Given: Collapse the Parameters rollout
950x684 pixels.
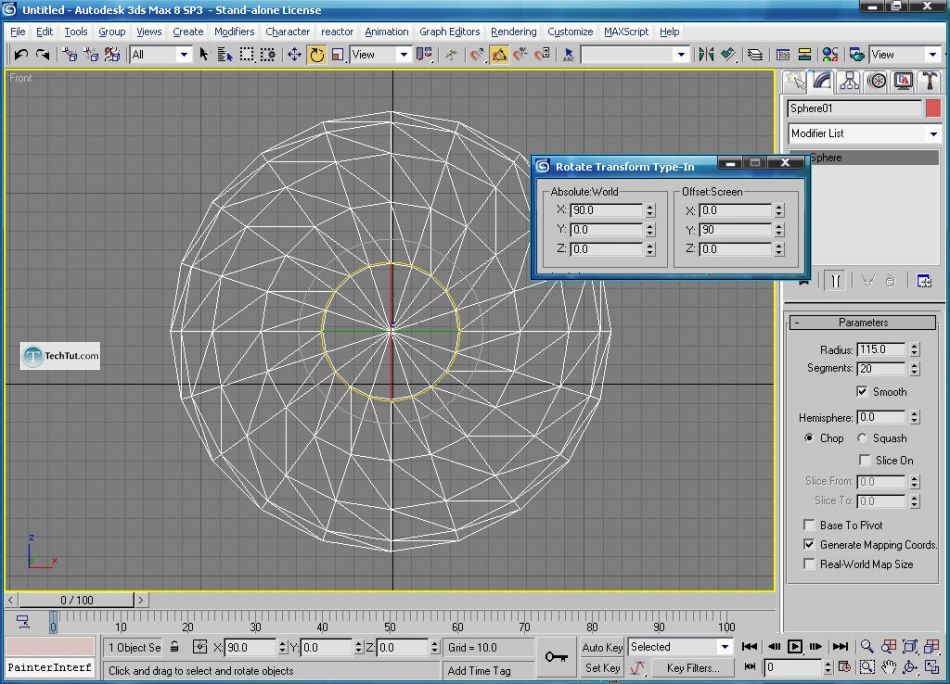Looking at the screenshot, I should (x=863, y=322).
